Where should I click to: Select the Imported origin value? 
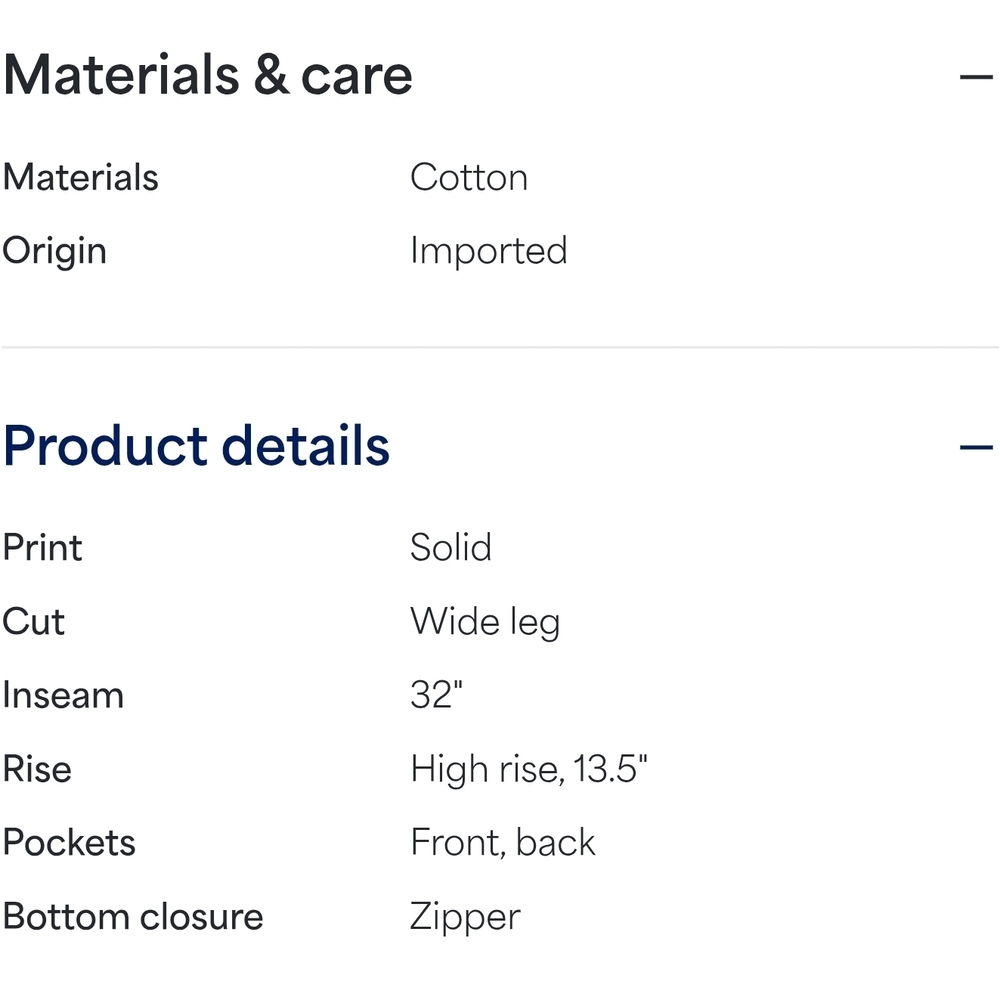coord(489,251)
